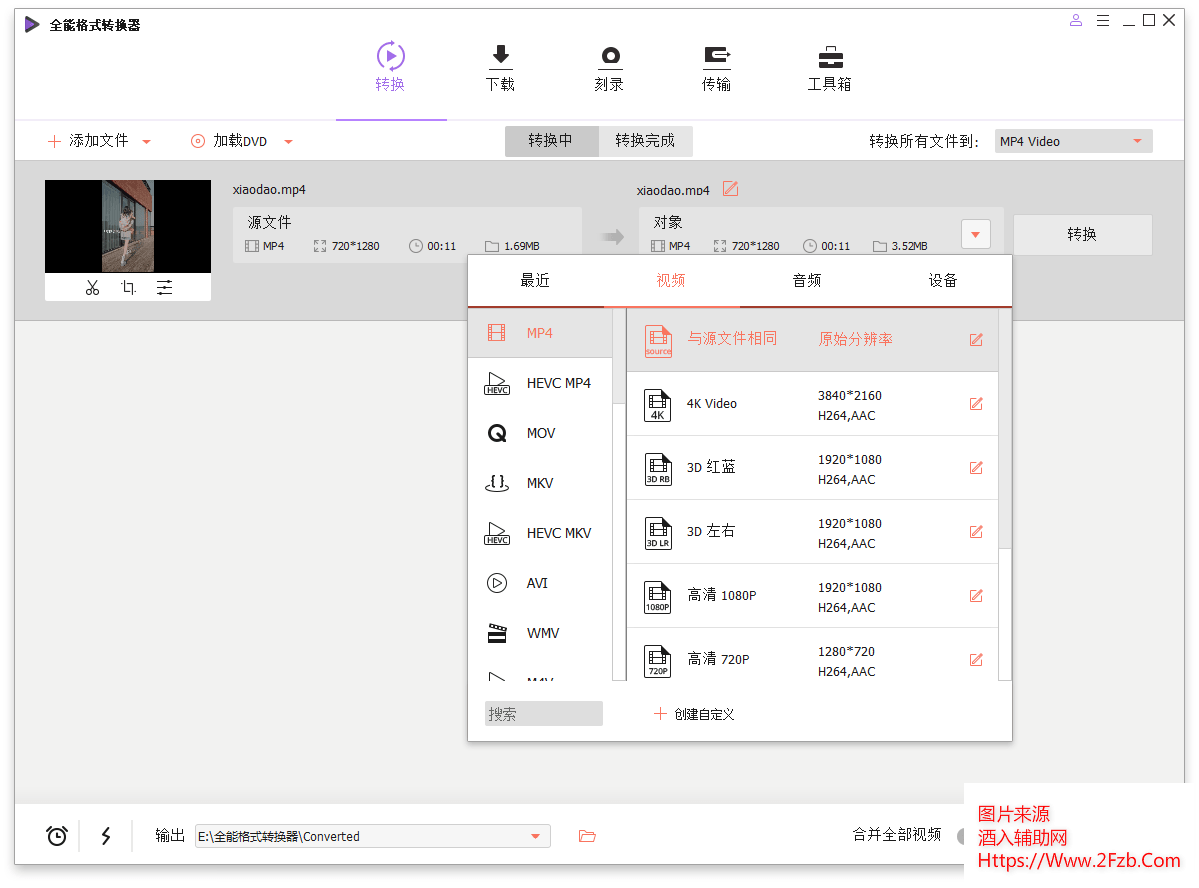Edit the 4K Video preset settings
This screenshot has width=1199, height=888.
click(975, 404)
